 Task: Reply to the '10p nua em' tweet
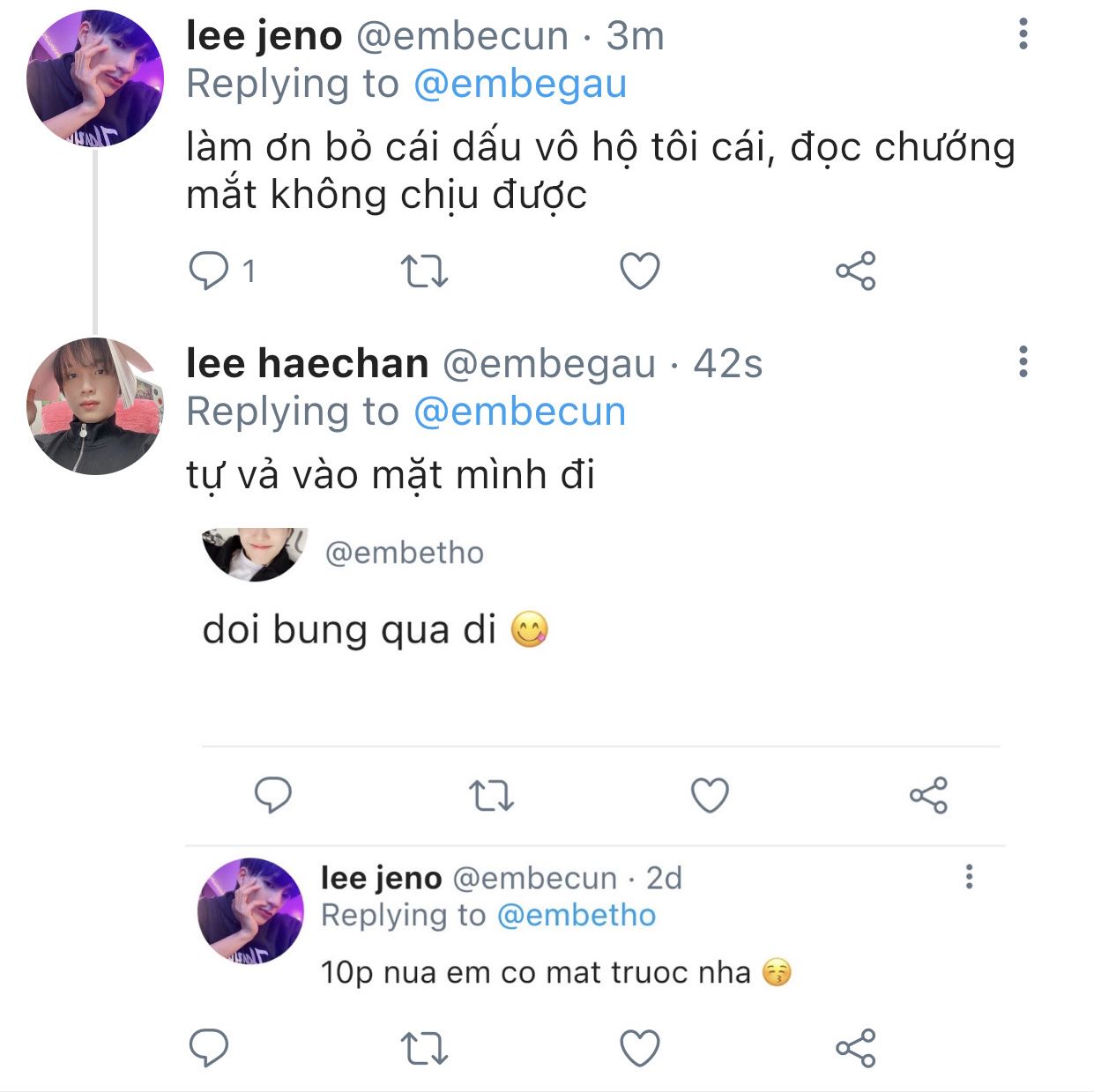(209, 1048)
